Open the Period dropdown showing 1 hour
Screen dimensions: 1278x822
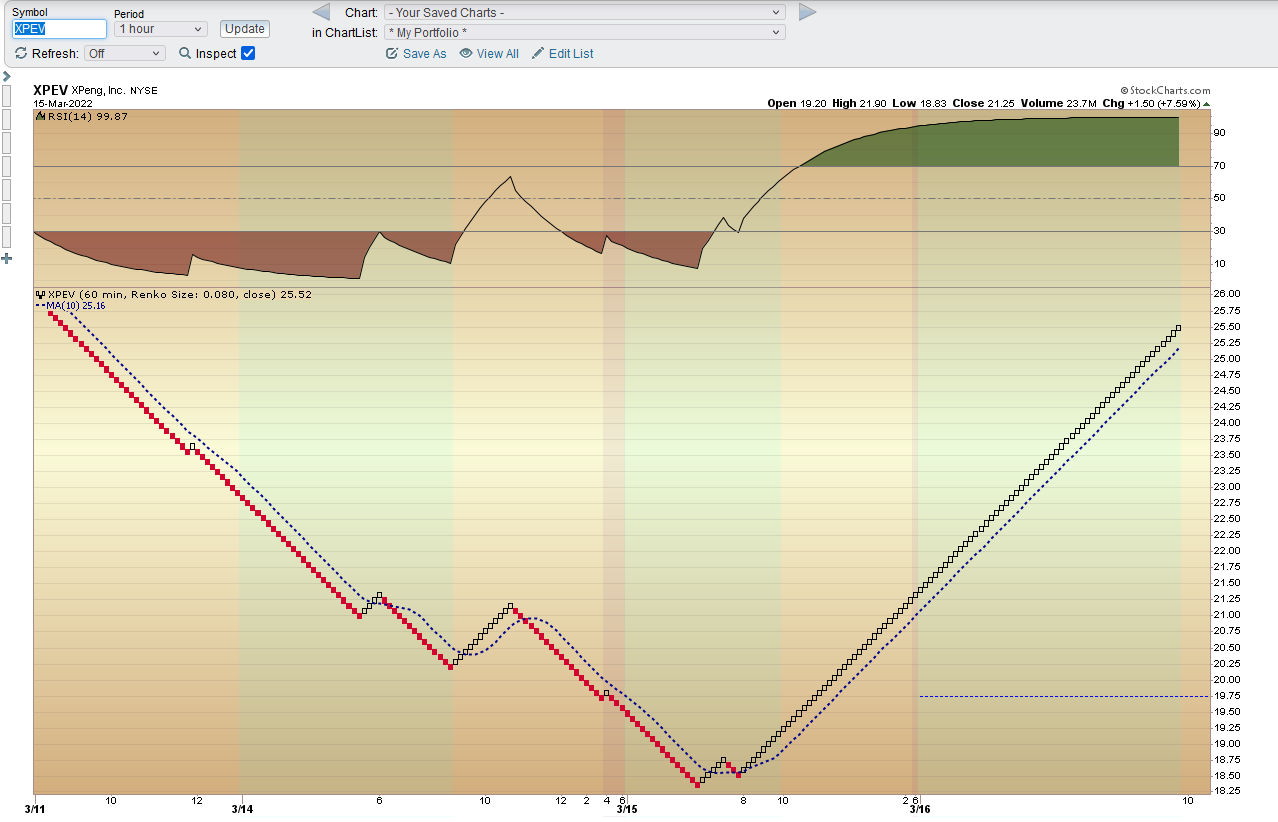coord(161,29)
